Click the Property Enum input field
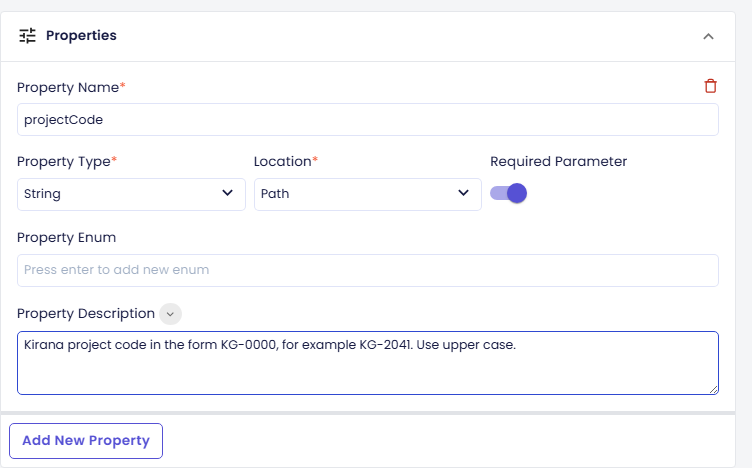This screenshot has width=752, height=468. [368, 270]
